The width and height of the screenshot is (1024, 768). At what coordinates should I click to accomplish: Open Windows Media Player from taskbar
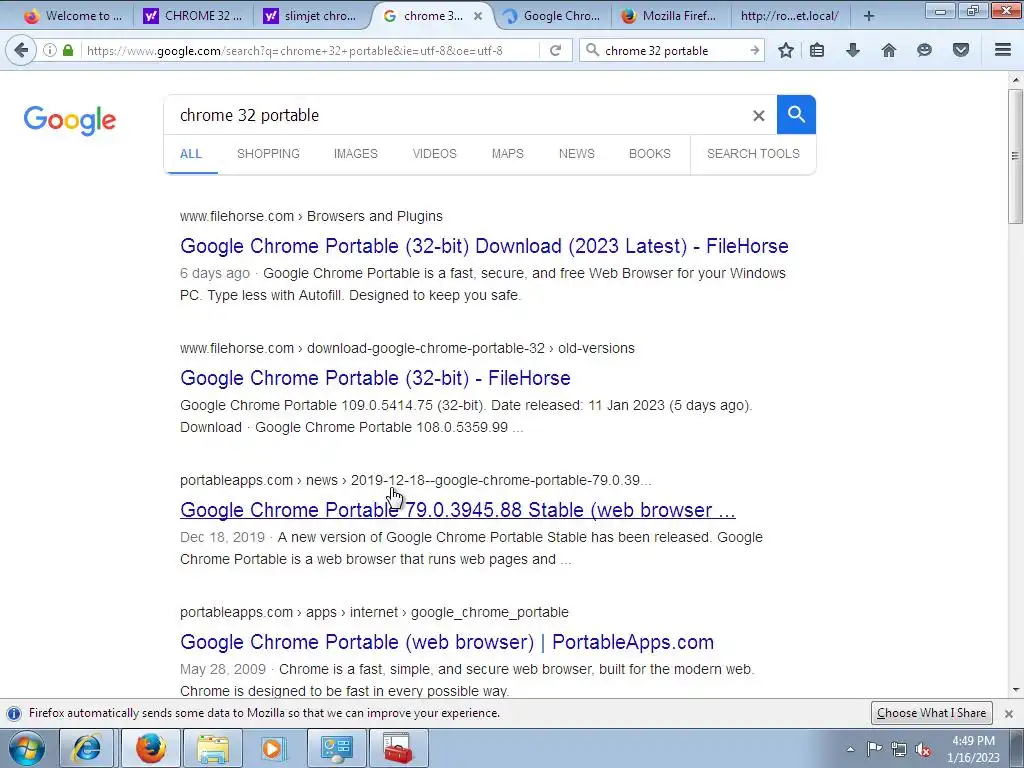click(x=274, y=748)
